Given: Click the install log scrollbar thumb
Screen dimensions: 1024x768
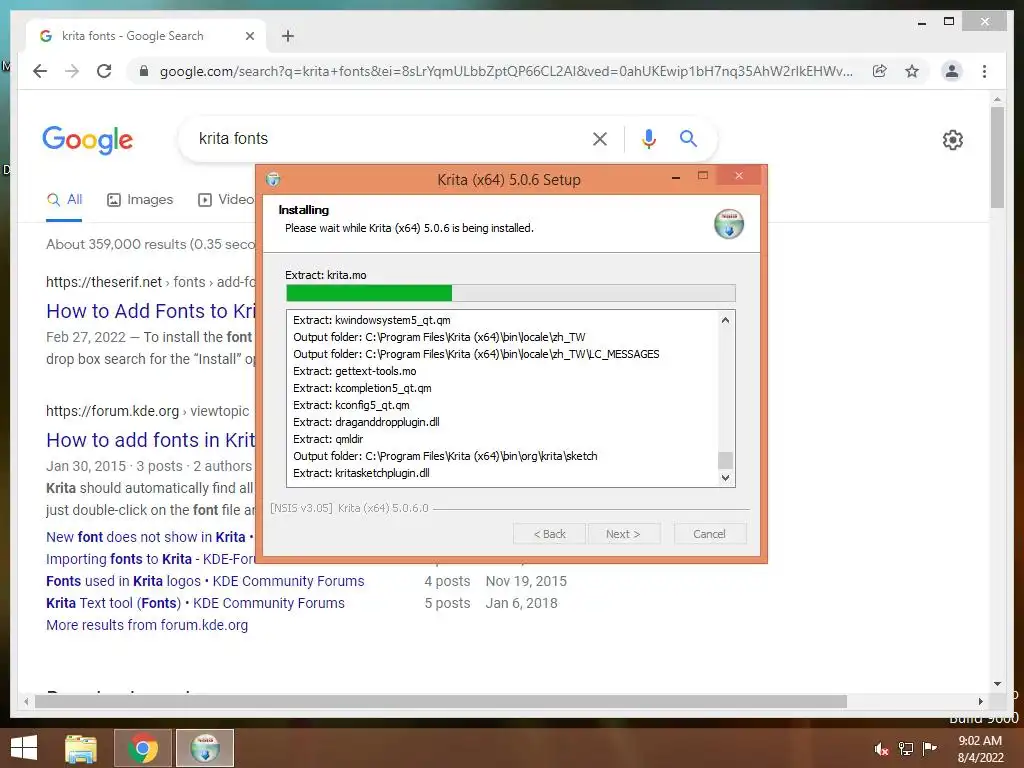Looking at the screenshot, I should [725, 460].
